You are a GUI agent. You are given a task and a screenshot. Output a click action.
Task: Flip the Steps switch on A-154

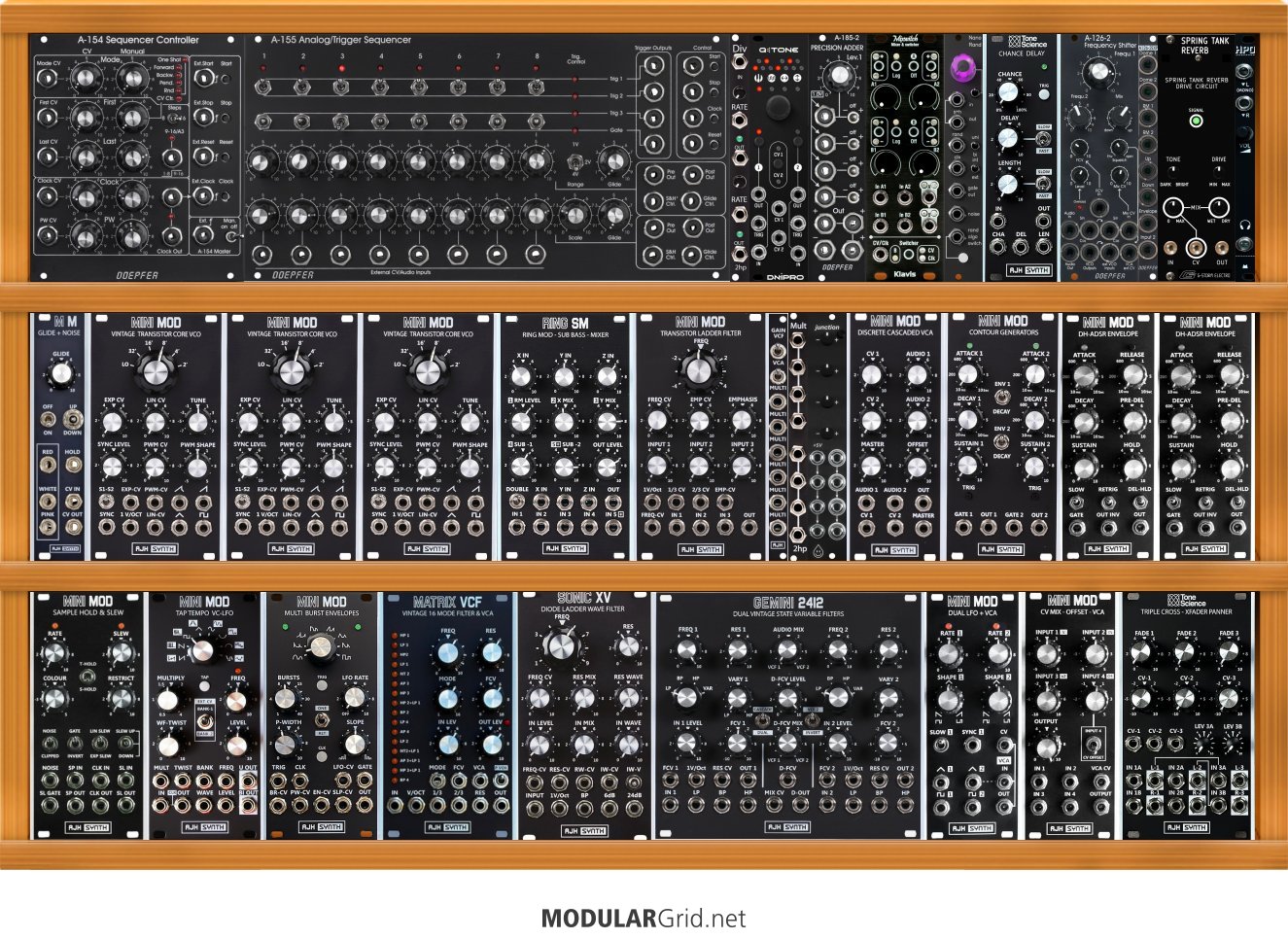pos(173,118)
